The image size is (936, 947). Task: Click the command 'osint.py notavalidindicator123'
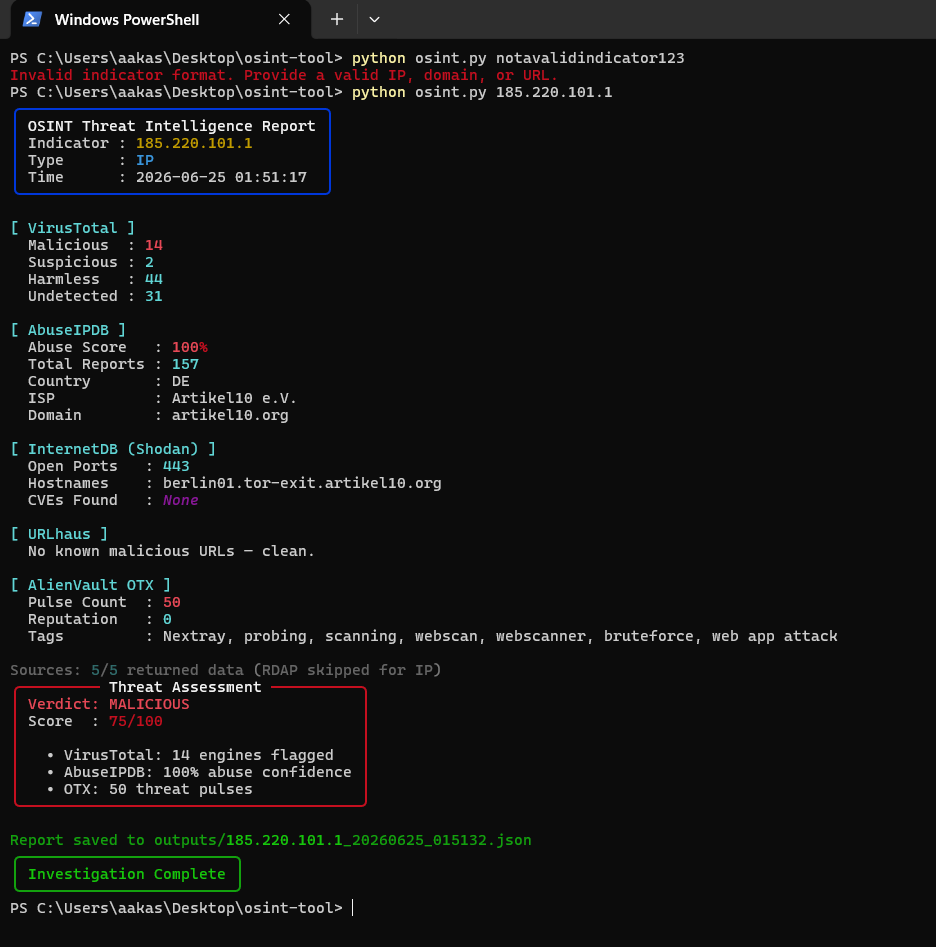point(550,59)
